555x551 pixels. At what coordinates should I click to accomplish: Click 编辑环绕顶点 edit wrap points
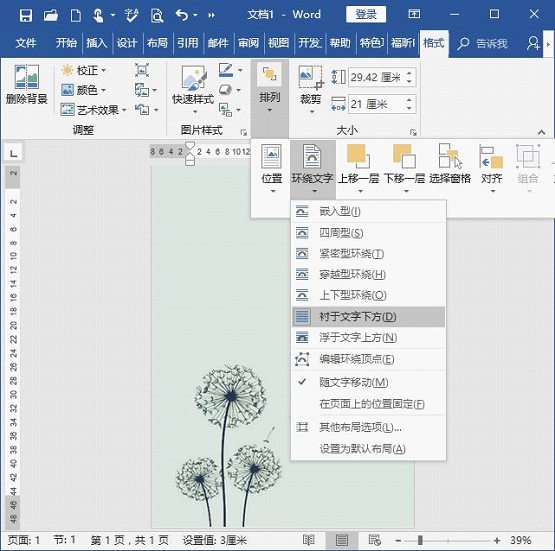click(x=368, y=359)
